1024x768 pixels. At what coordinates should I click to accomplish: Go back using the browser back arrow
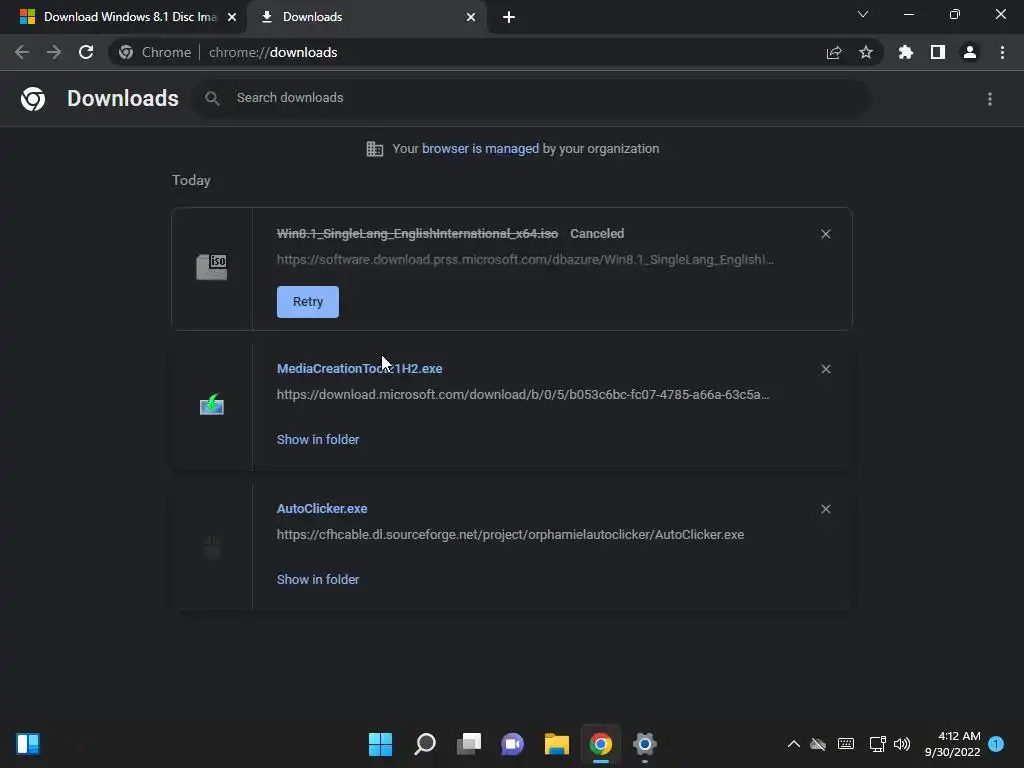(22, 52)
